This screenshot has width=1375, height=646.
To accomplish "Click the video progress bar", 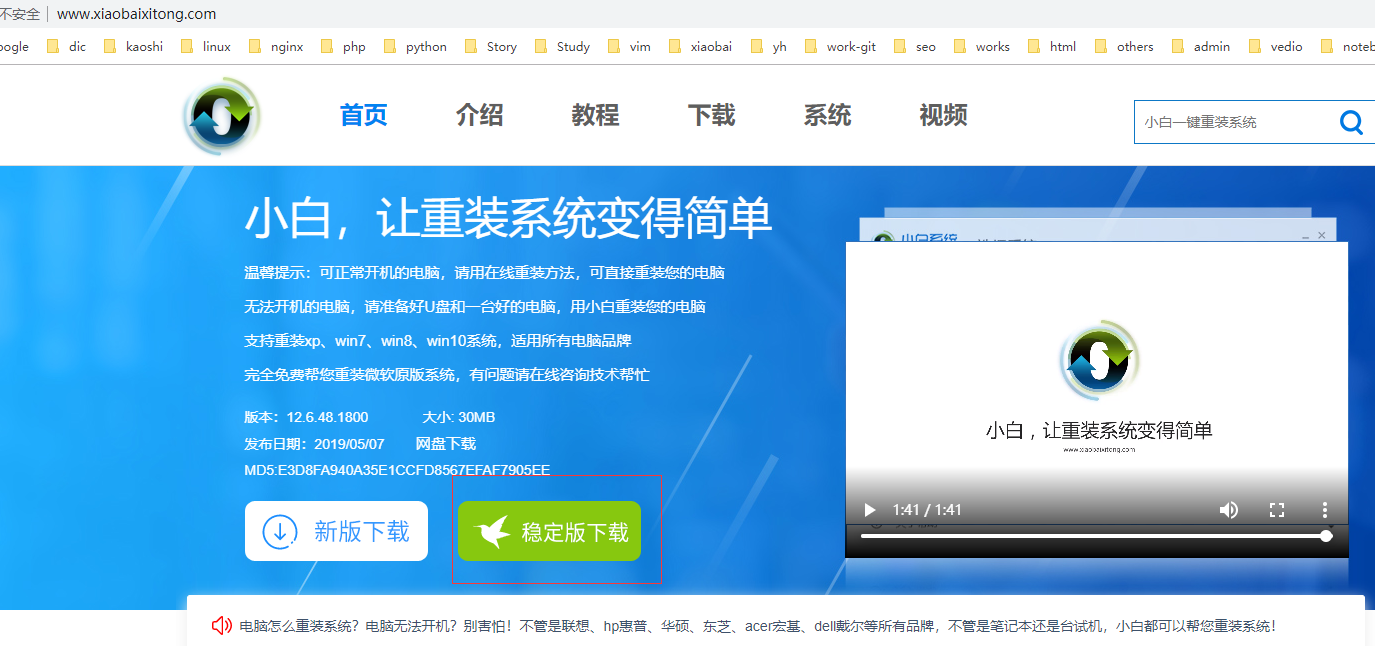I will point(1090,535).
